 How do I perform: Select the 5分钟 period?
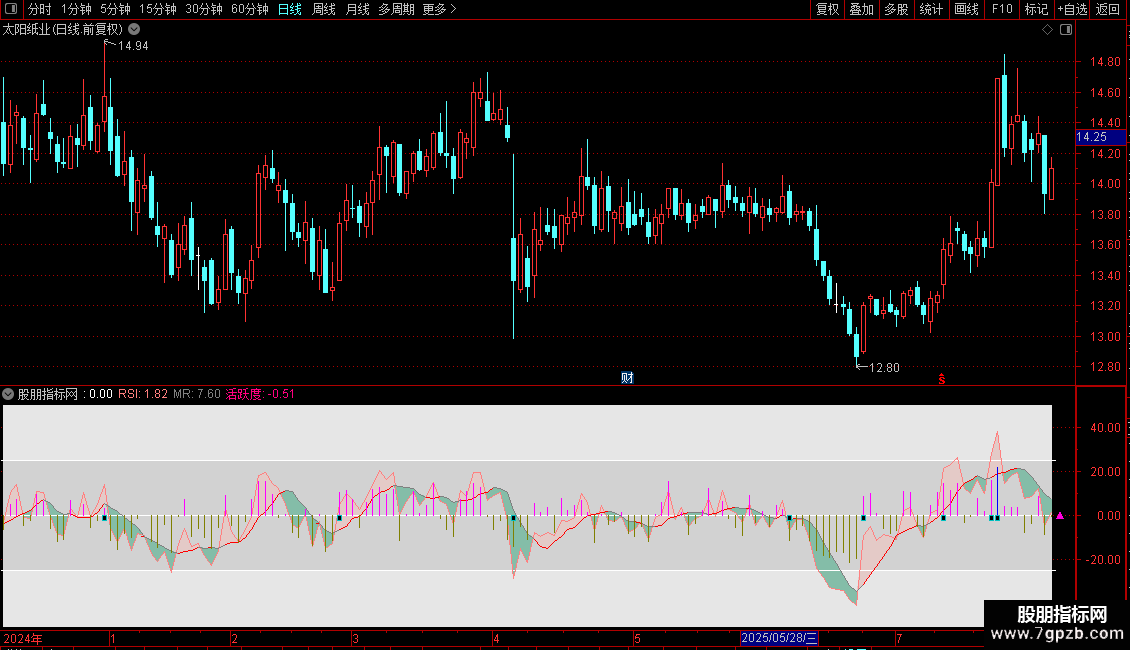point(115,9)
